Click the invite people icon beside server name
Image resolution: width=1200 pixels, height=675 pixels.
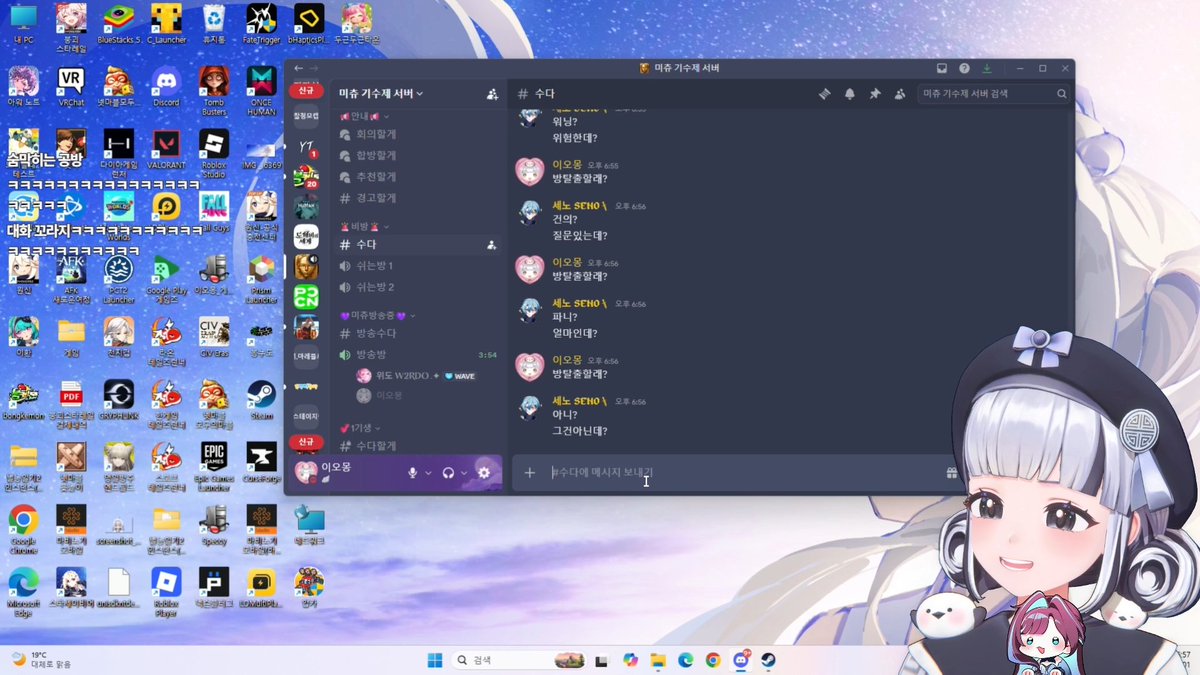[492, 93]
